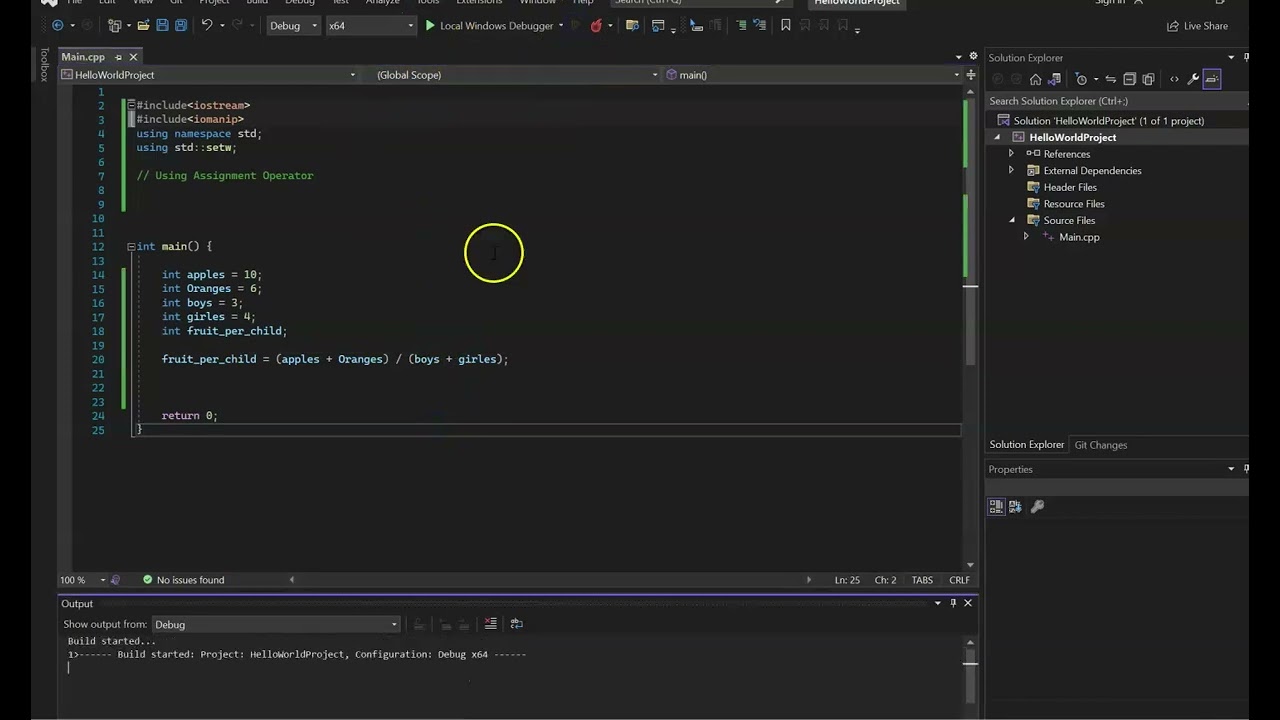The image size is (1280, 720).
Task: Select the Header Files folder
Action: 1069,187
